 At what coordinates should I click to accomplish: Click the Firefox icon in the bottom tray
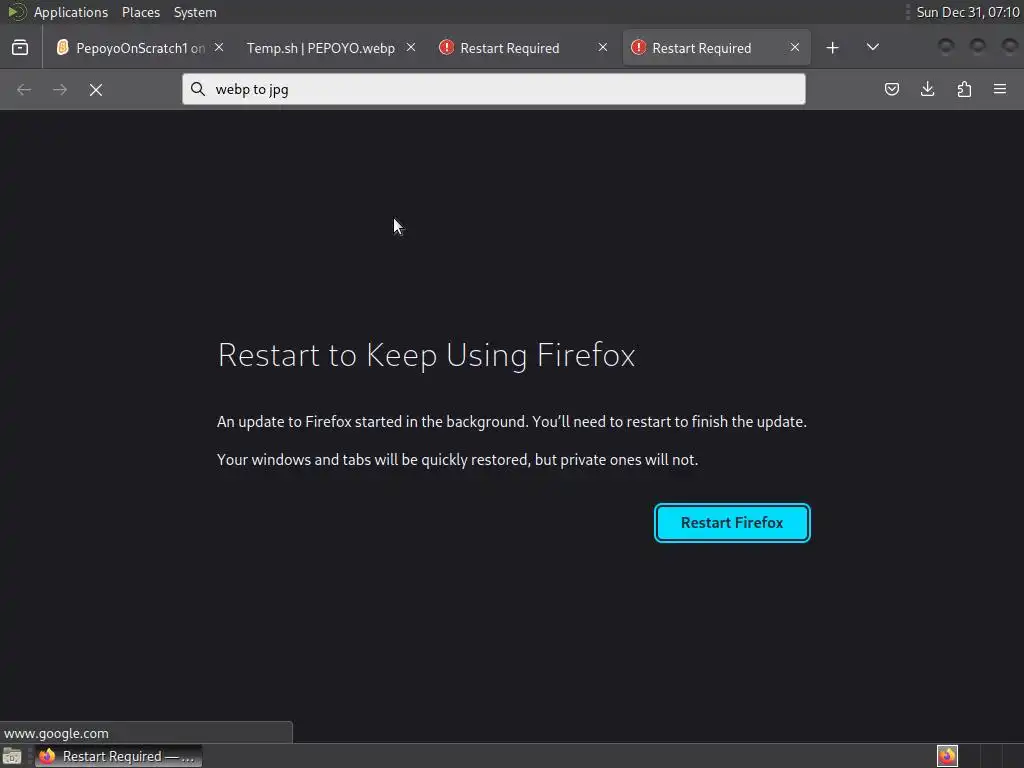pos(947,756)
